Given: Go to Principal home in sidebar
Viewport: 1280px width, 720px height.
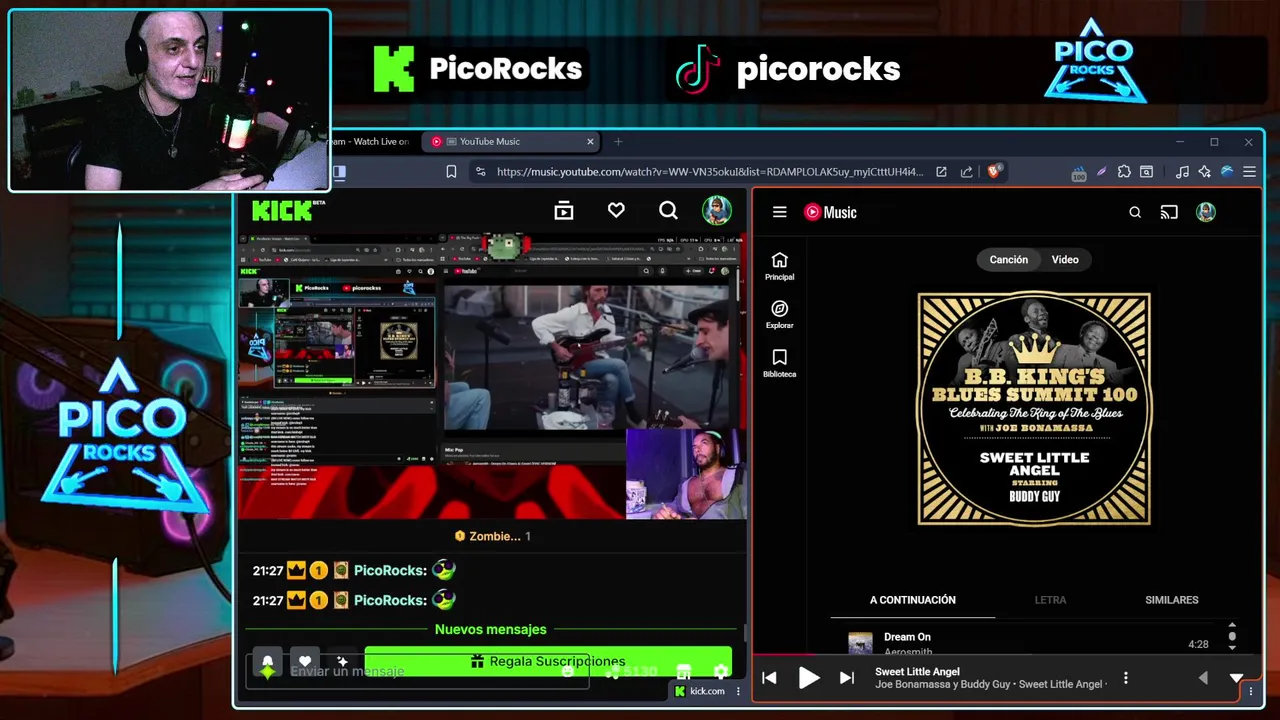Looking at the screenshot, I should click(780, 266).
